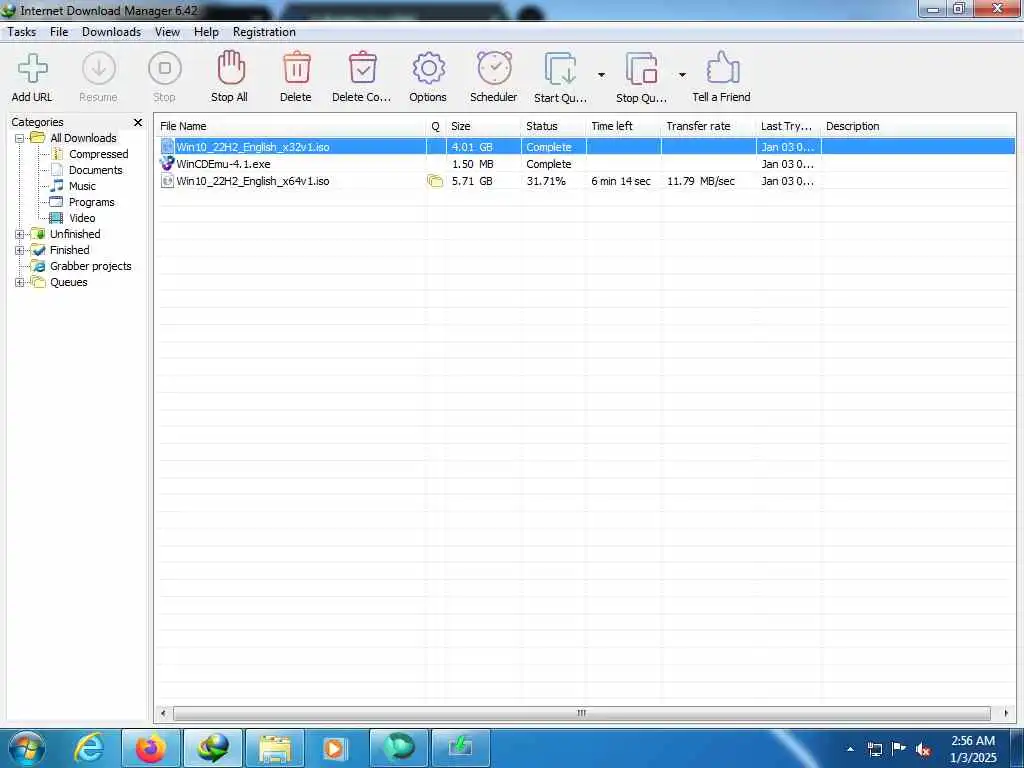1024x768 pixels.
Task: Collapse the All Downloads tree node
Action: point(20,138)
